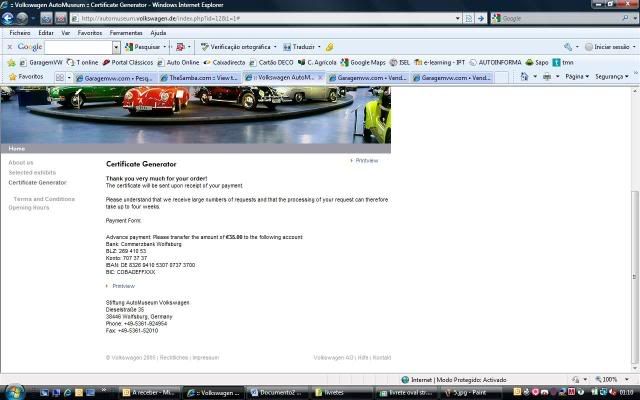Image resolution: width=640 pixels, height=400 pixels.
Task: Open the Windows Start orb
Action: (13, 392)
